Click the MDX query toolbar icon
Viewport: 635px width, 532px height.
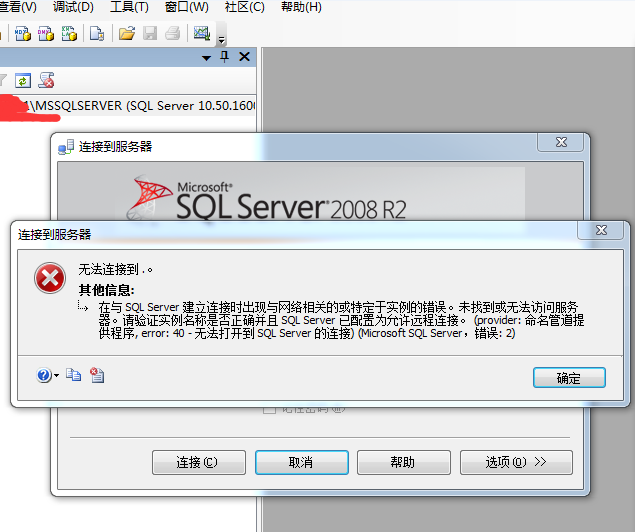pyautogui.click(x=21, y=33)
